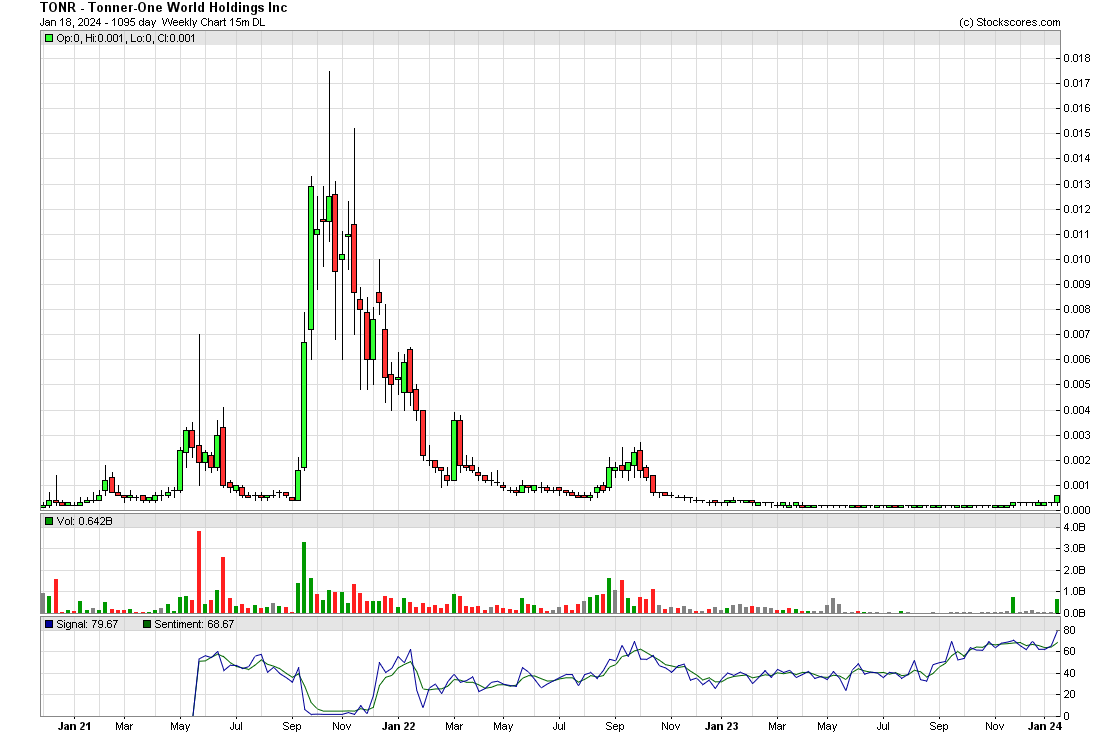Viewport: 1100px width, 747px height.
Task: Click the 0.002 price axis label
Action: click(x=1077, y=461)
